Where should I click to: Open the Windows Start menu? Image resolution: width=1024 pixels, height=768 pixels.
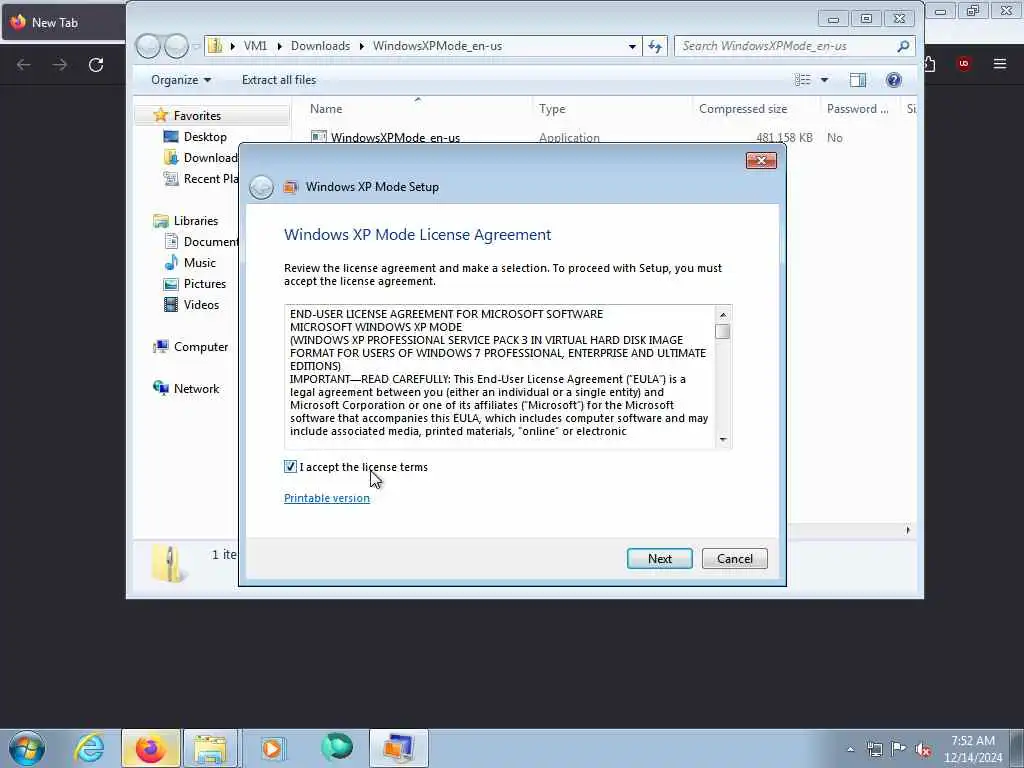coord(27,748)
